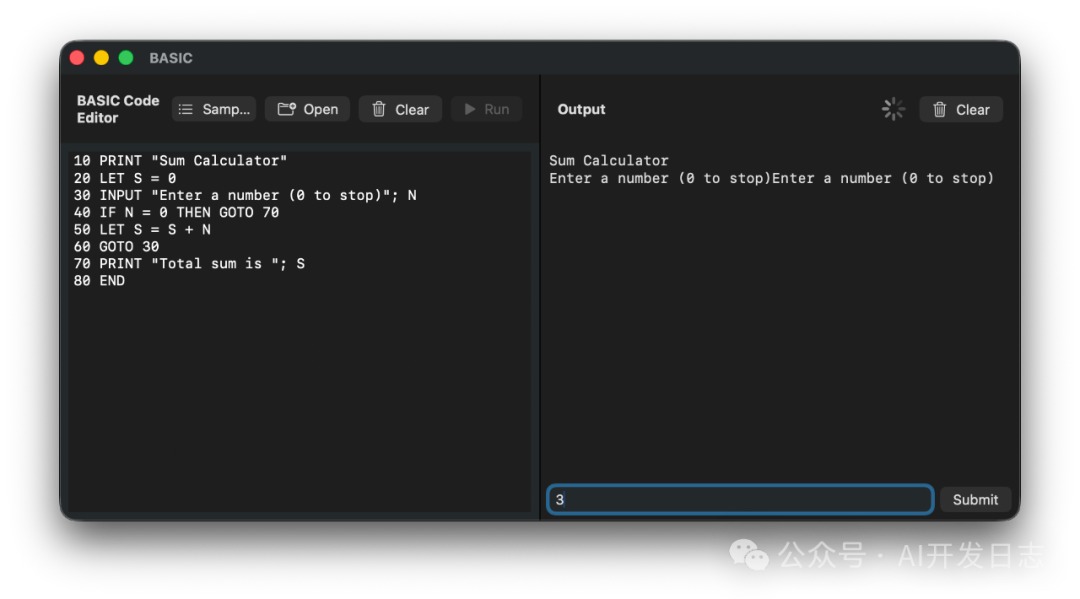This screenshot has height=599, width=1080.
Task: Click line 10 PRINT "Sum Calculator"
Action: [180, 160]
